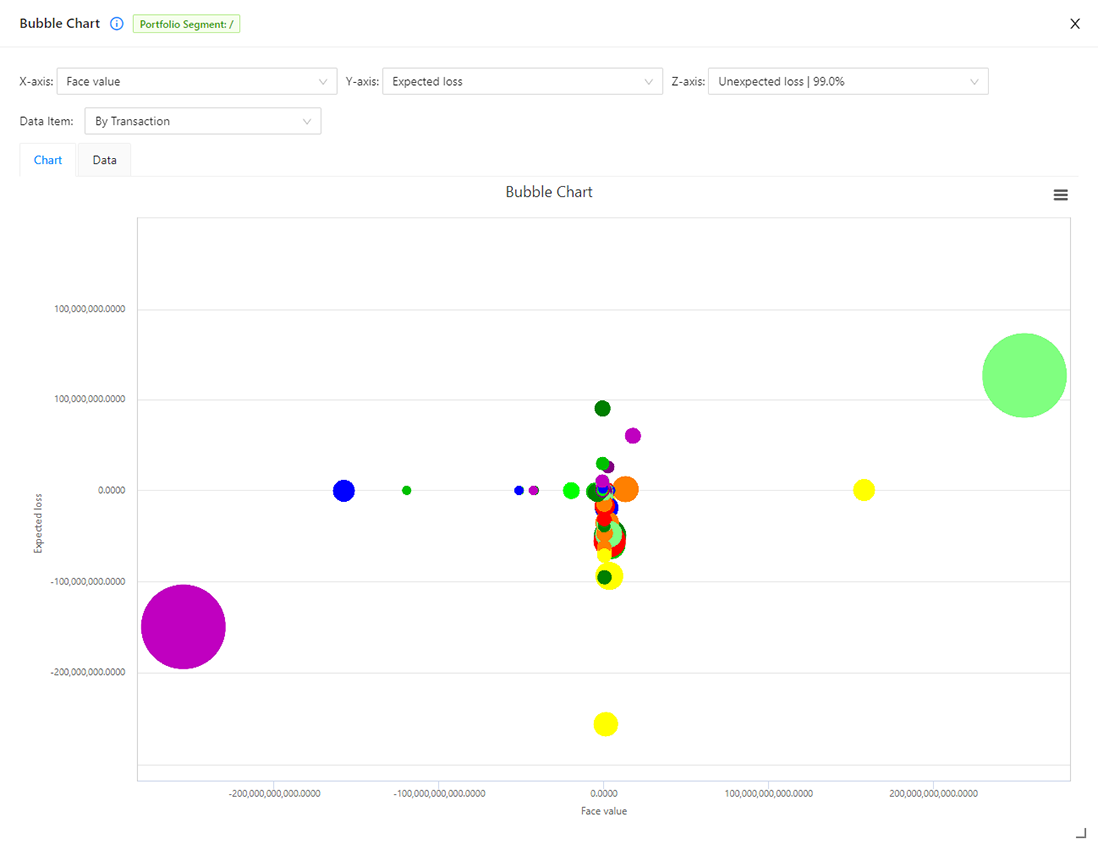
Task: Open the Y-axis Expected loss dropdown
Action: 522,82
